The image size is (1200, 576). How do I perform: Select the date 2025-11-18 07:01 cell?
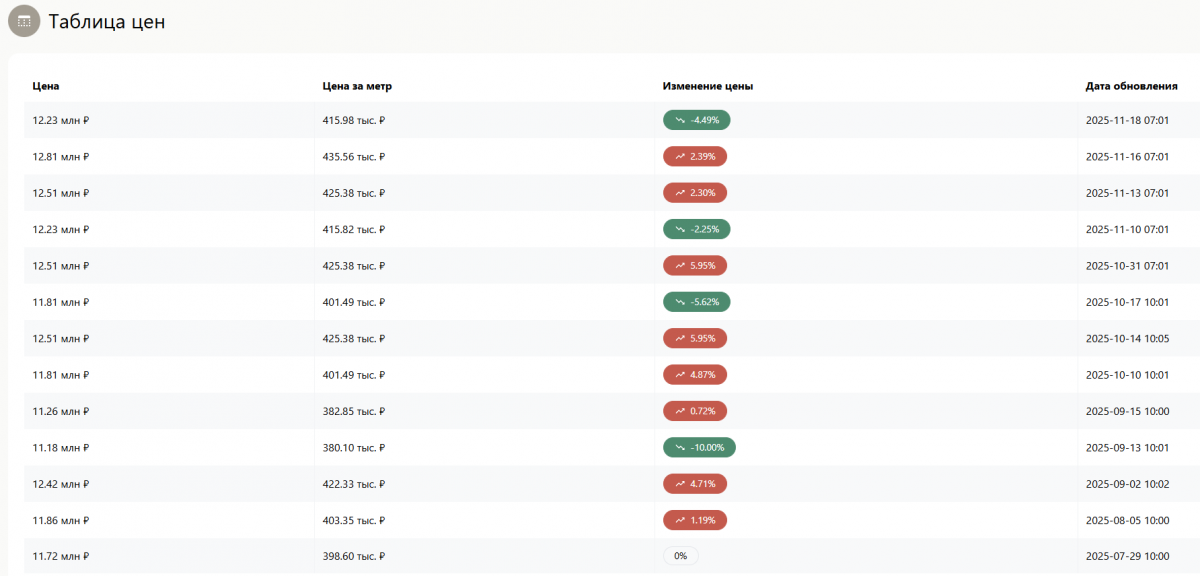coord(1127,120)
